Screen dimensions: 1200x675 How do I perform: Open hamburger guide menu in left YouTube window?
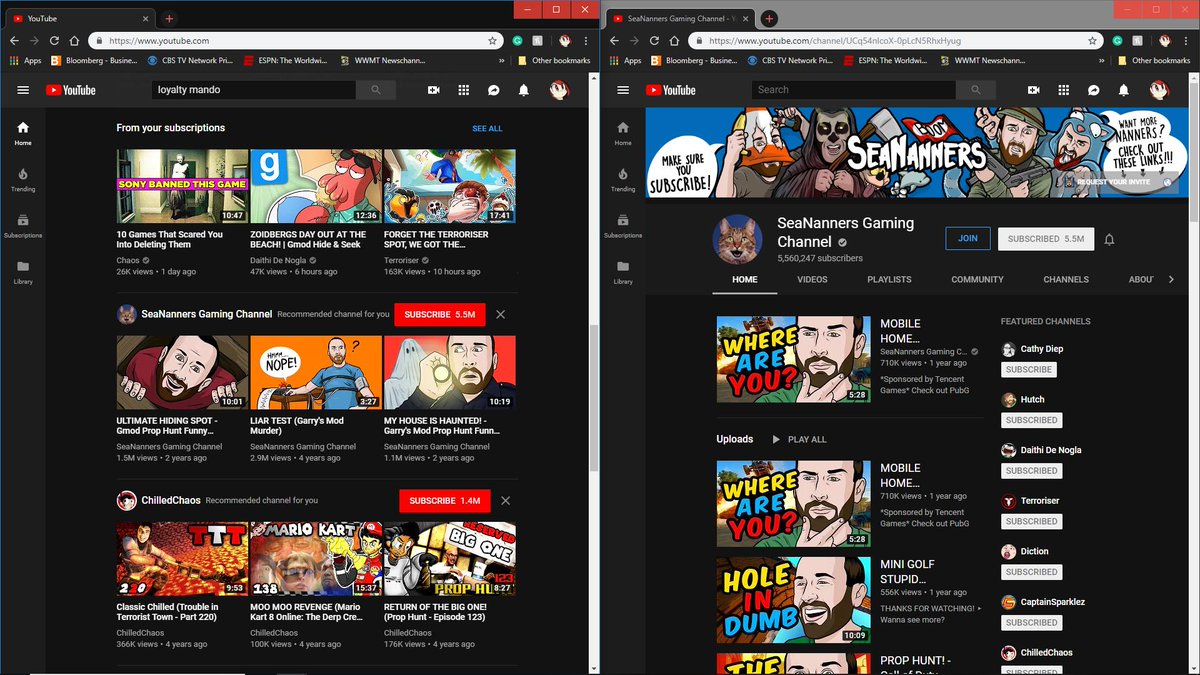pyautogui.click(x=23, y=90)
